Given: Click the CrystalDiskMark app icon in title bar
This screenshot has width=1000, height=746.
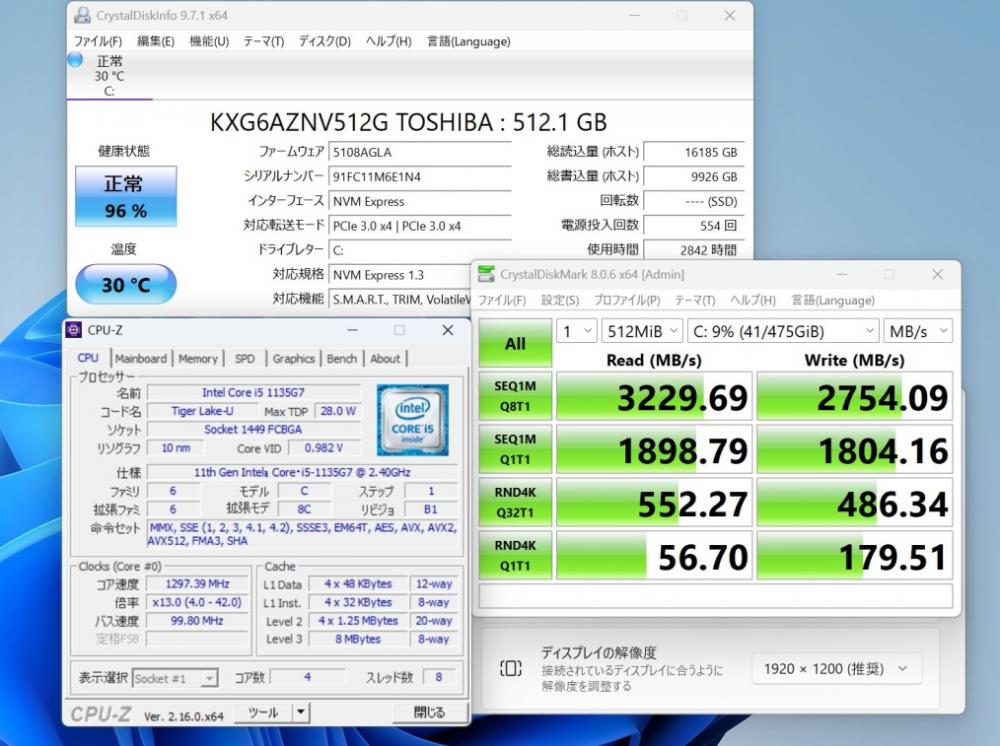Looking at the screenshot, I should [x=486, y=274].
